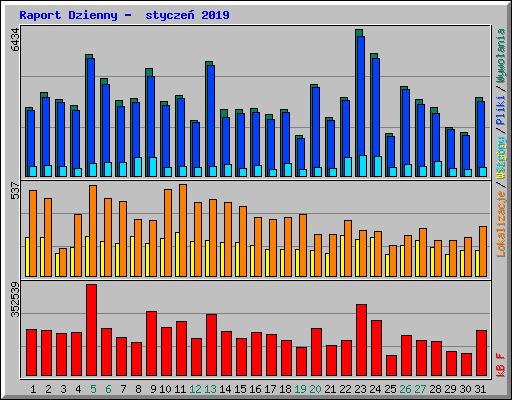Screen dimensions: 512x400
Task: Click the 352539 axis value label
Action: (x=15, y=299)
